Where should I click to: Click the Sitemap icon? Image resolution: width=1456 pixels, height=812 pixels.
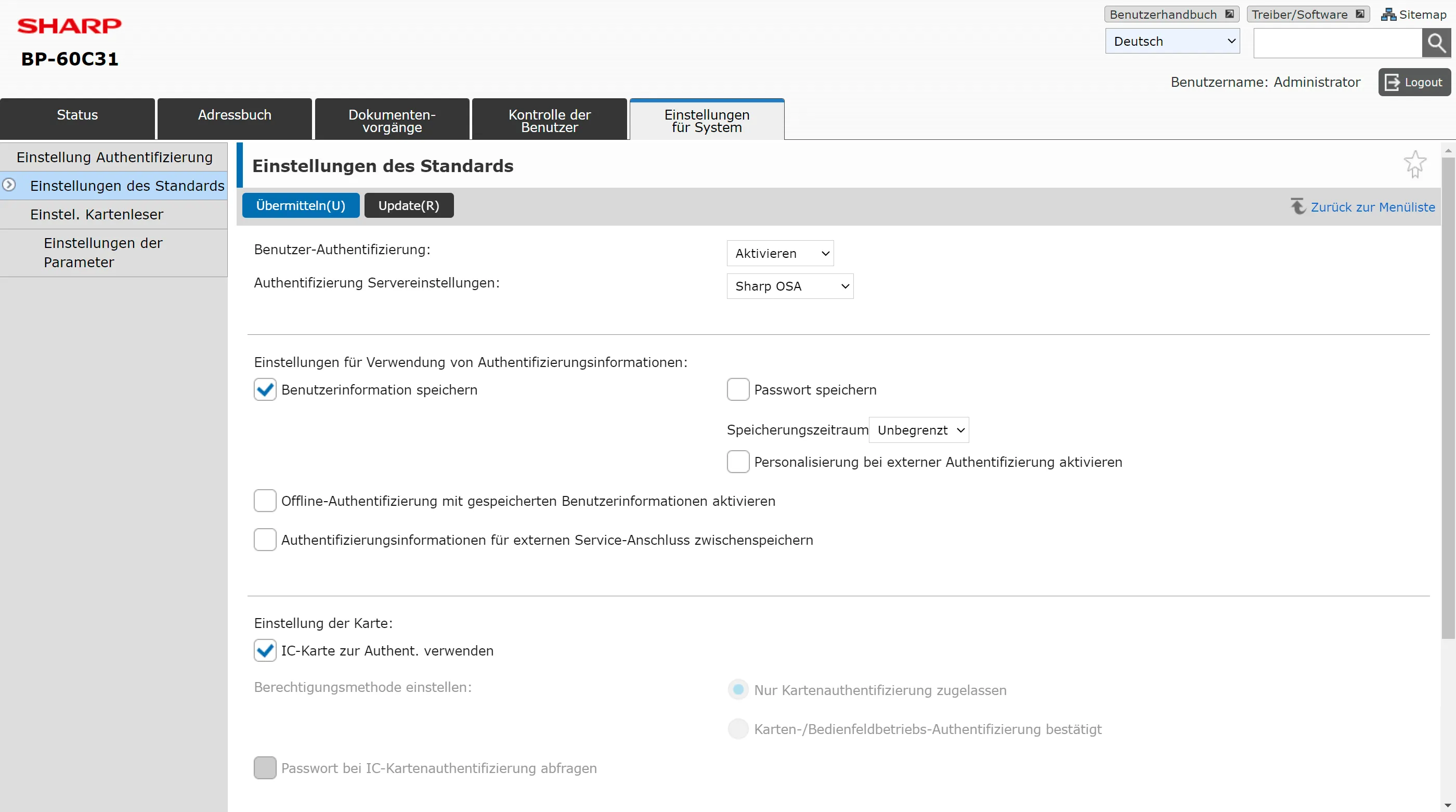(1388, 15)
